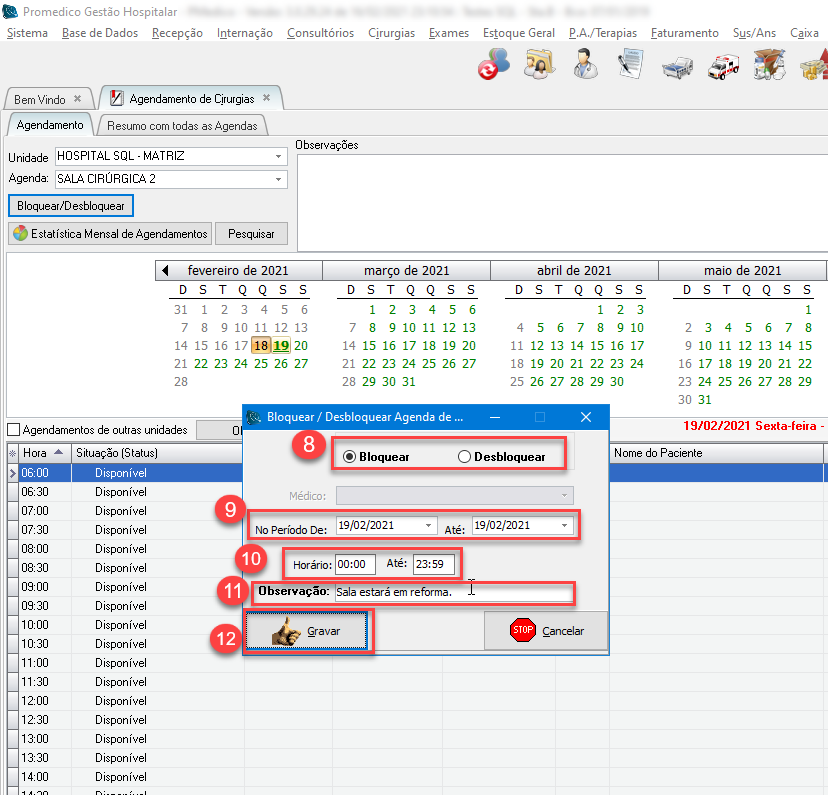
Task: Open the Recepção menu
Action: point(177,33)
